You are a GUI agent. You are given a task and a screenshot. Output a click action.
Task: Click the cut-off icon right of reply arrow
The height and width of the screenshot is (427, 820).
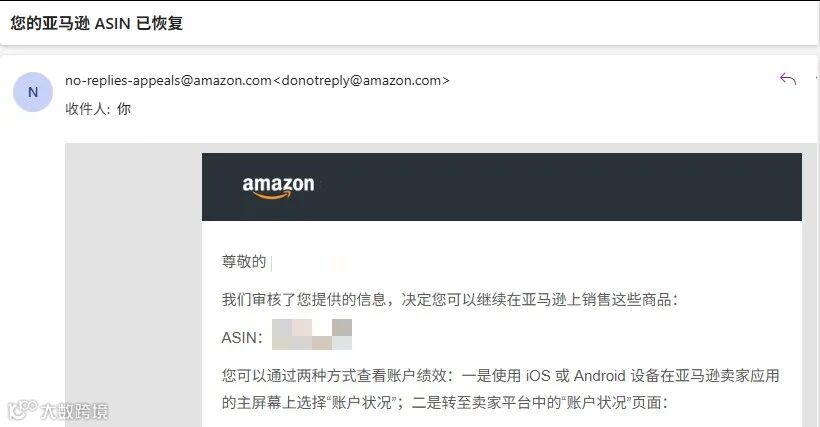[817, 79]
